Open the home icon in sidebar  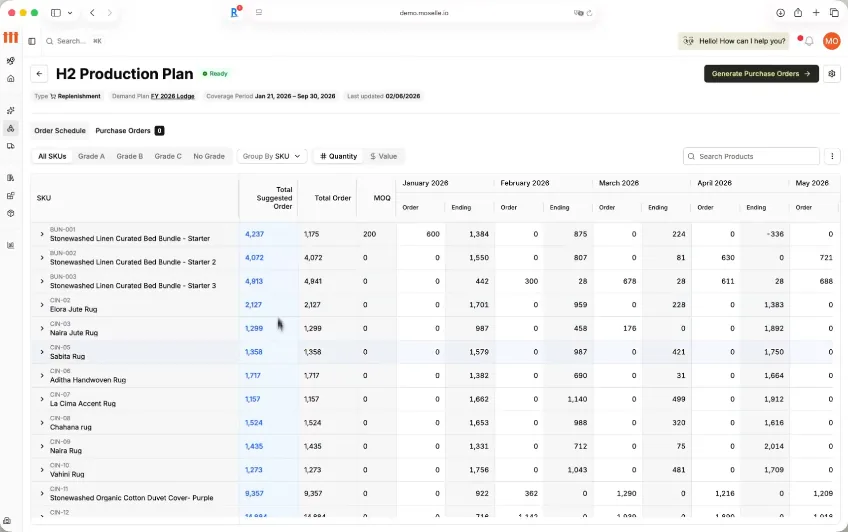coord(10,78)
